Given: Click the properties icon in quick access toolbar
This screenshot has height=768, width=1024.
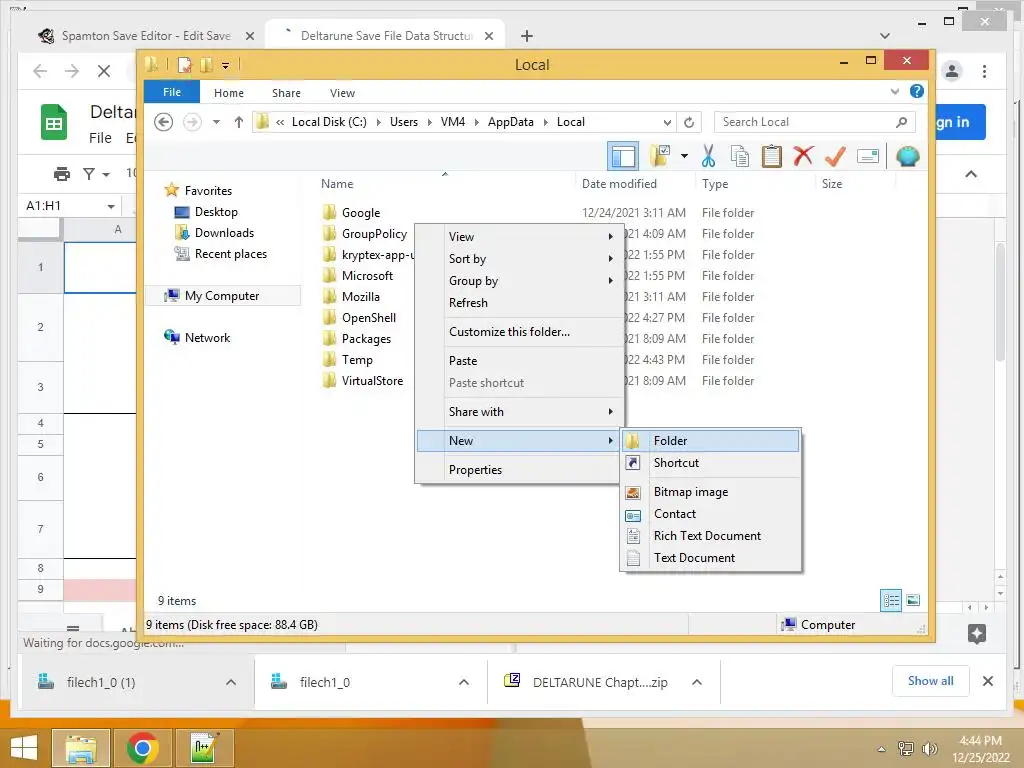Looking at the screenshot, I should 185,65.
